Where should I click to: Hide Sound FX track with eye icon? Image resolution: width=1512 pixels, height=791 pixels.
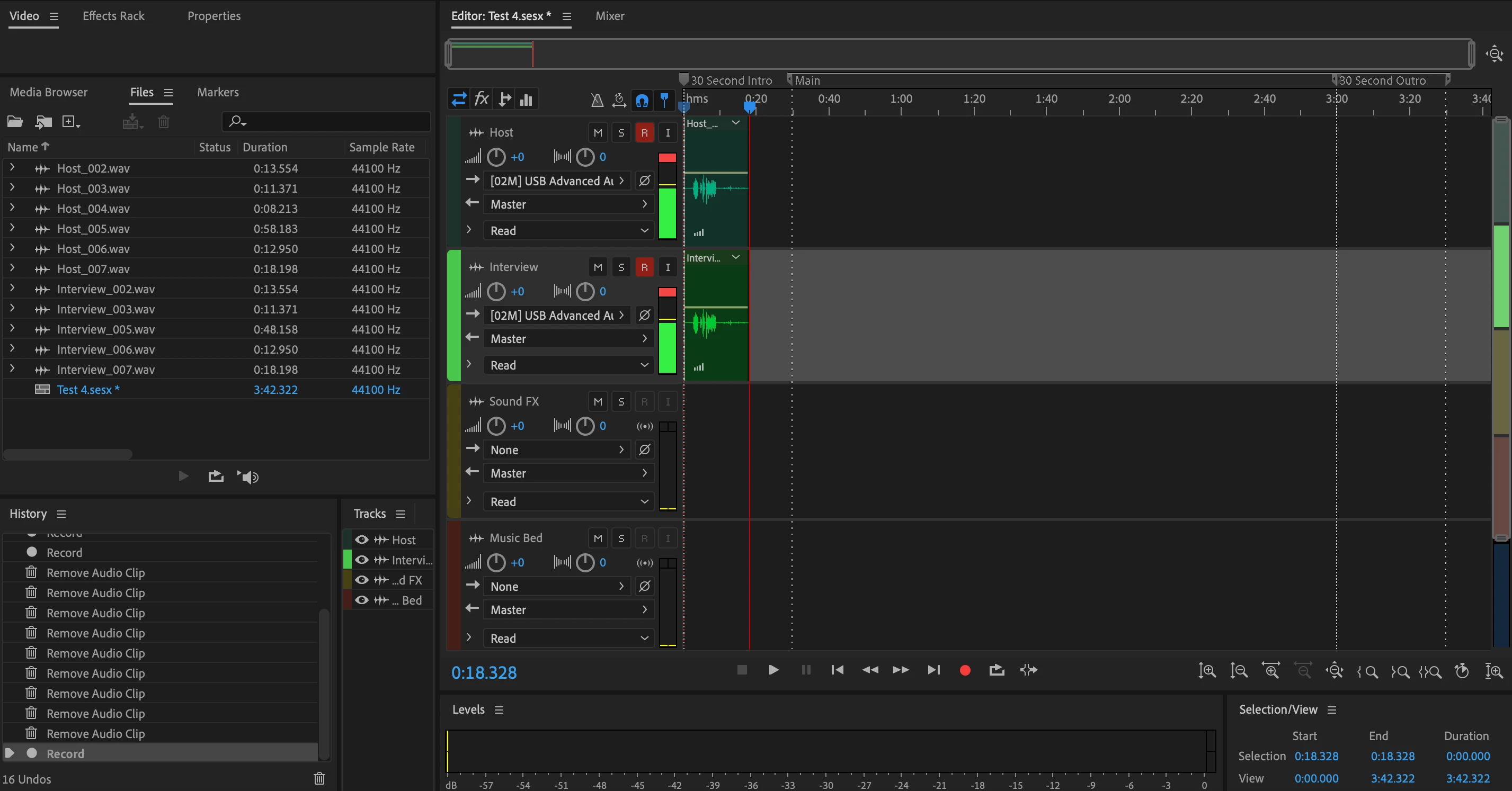point(361,580)
